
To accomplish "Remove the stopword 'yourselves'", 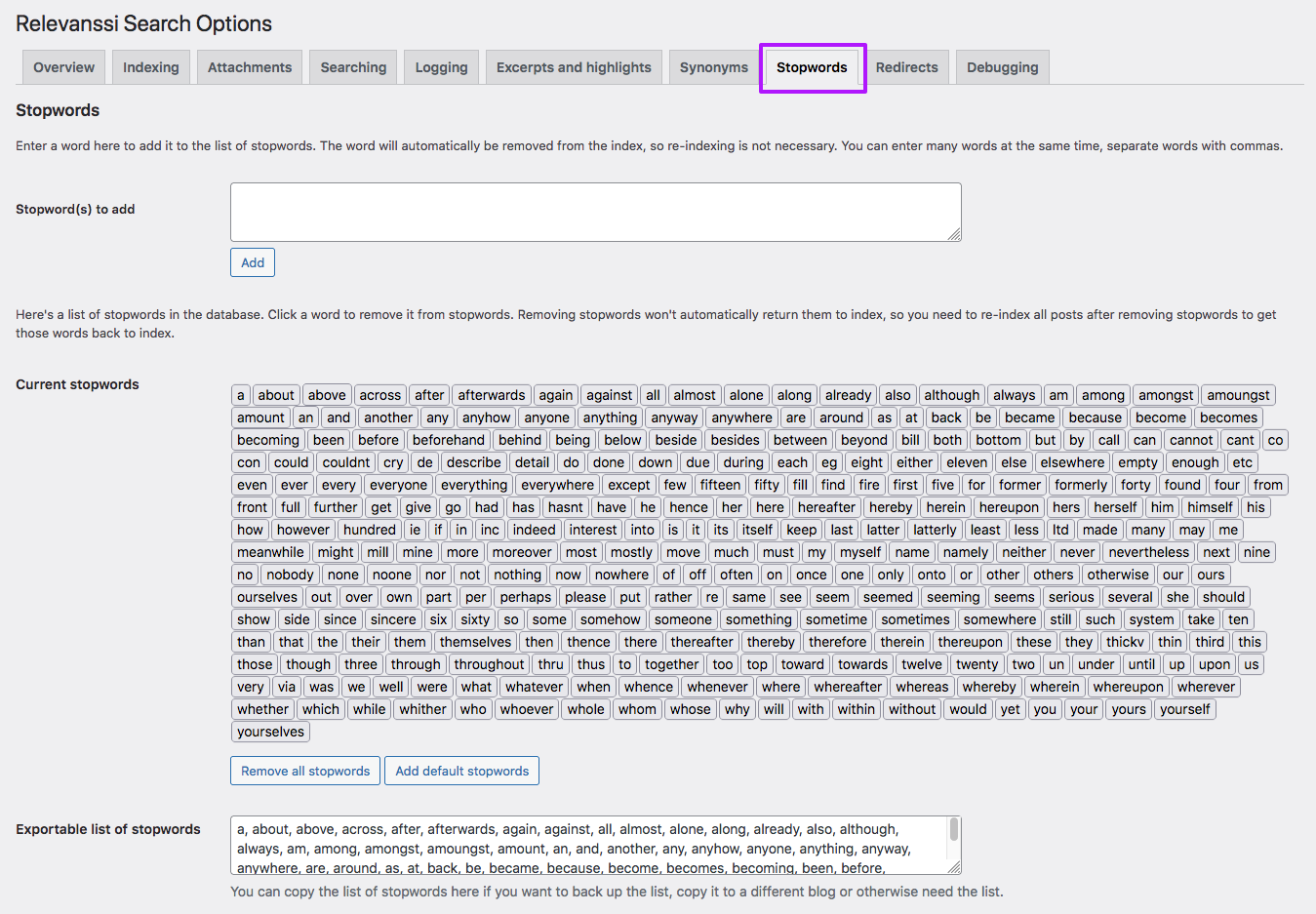I will pos(271,732).
